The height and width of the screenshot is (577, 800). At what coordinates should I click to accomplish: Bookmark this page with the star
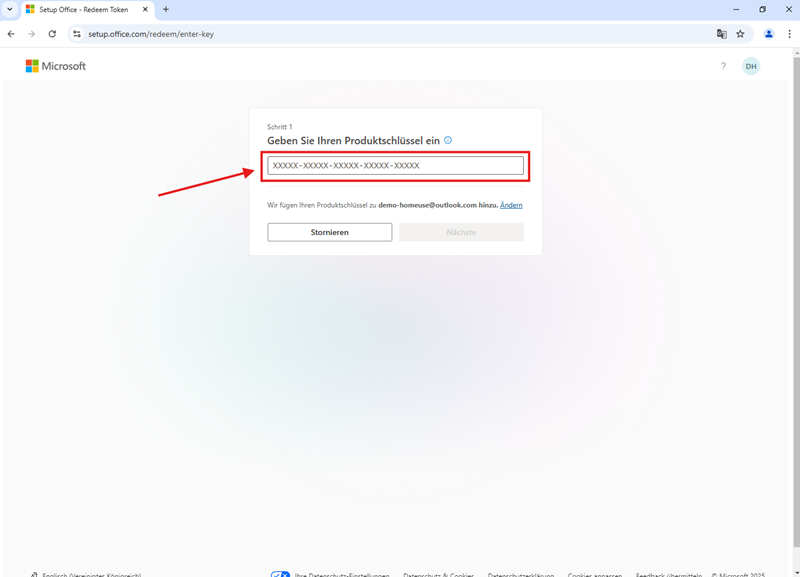pyautogui.click(x=740, y=34)
